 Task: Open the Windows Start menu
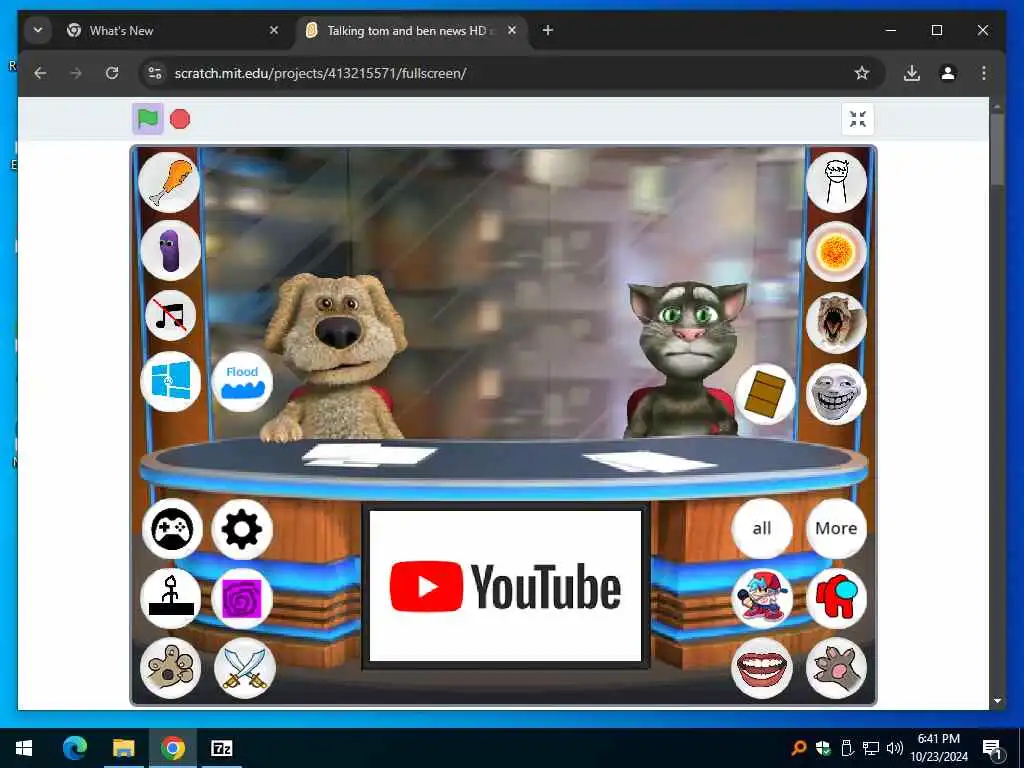24,748
